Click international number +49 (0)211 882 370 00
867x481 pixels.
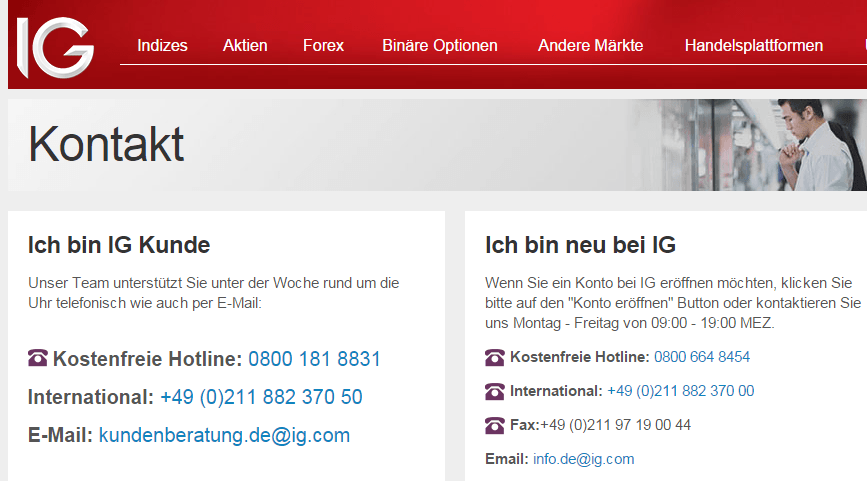pos(680,391)
